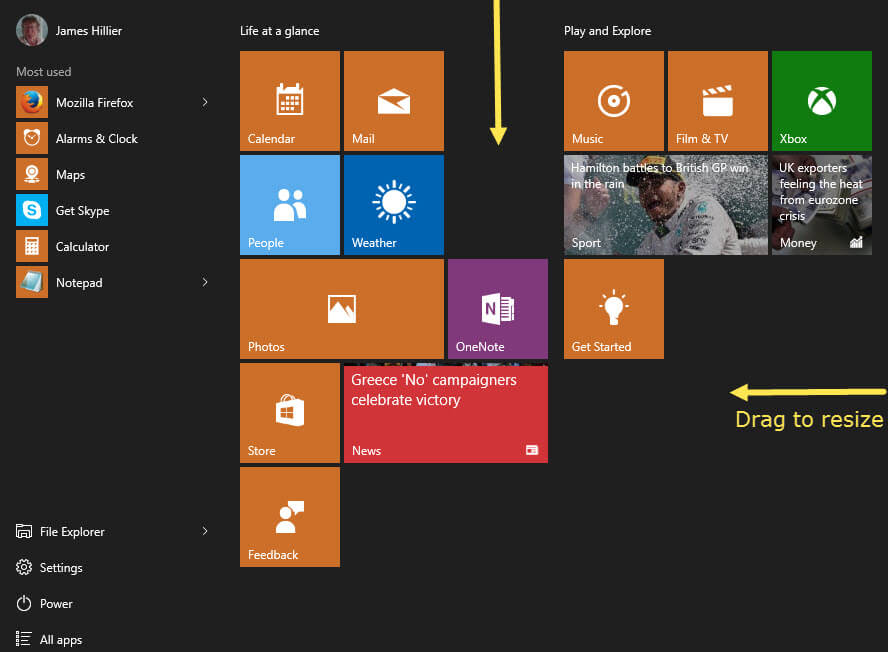Image resolution: width=888 pixels, height=652 pixels.
Task: Launch the OneNote tile
Action: pos(498,309)
